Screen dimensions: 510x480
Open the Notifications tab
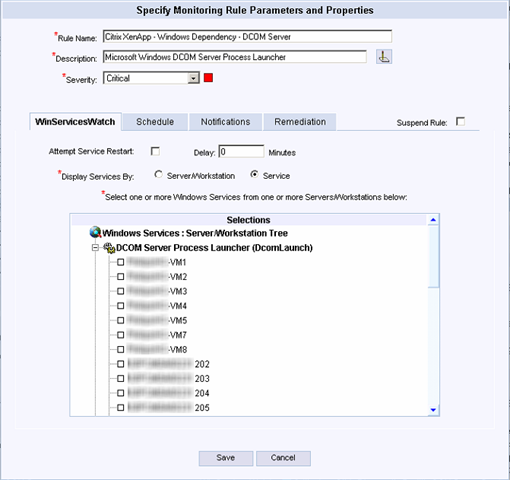pos(225,122)
